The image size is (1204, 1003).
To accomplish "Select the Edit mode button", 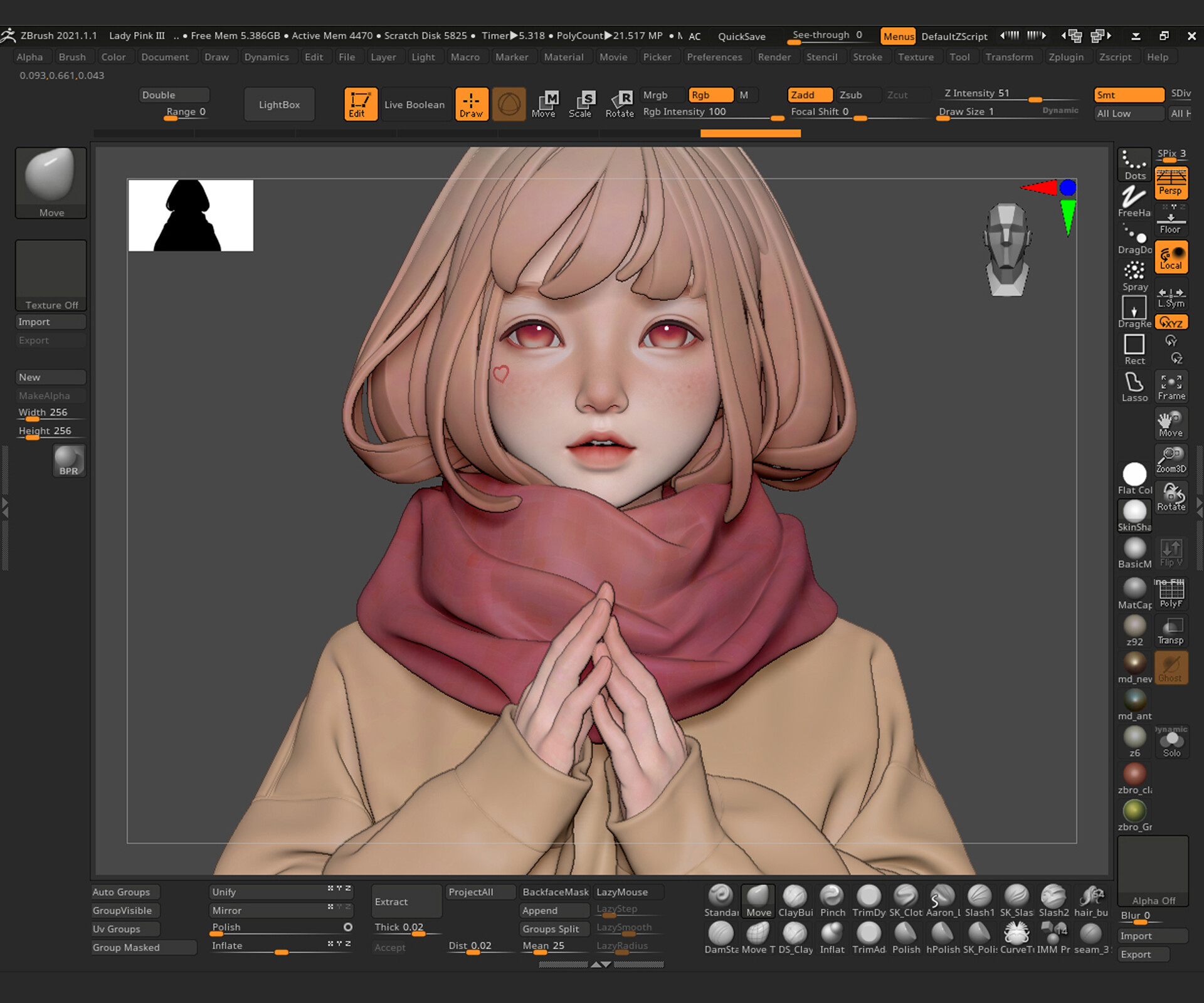I will pyautogui.click(x=361, y=104).
